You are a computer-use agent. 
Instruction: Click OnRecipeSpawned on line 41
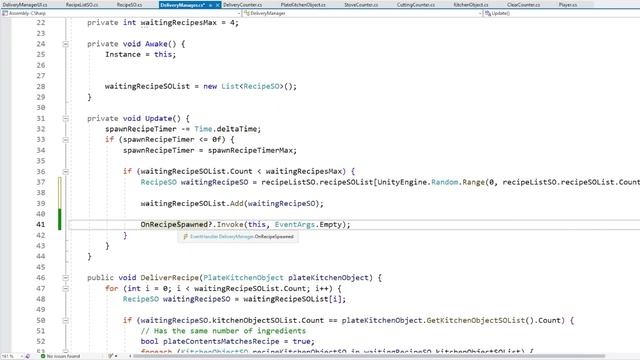click(174, 224)
